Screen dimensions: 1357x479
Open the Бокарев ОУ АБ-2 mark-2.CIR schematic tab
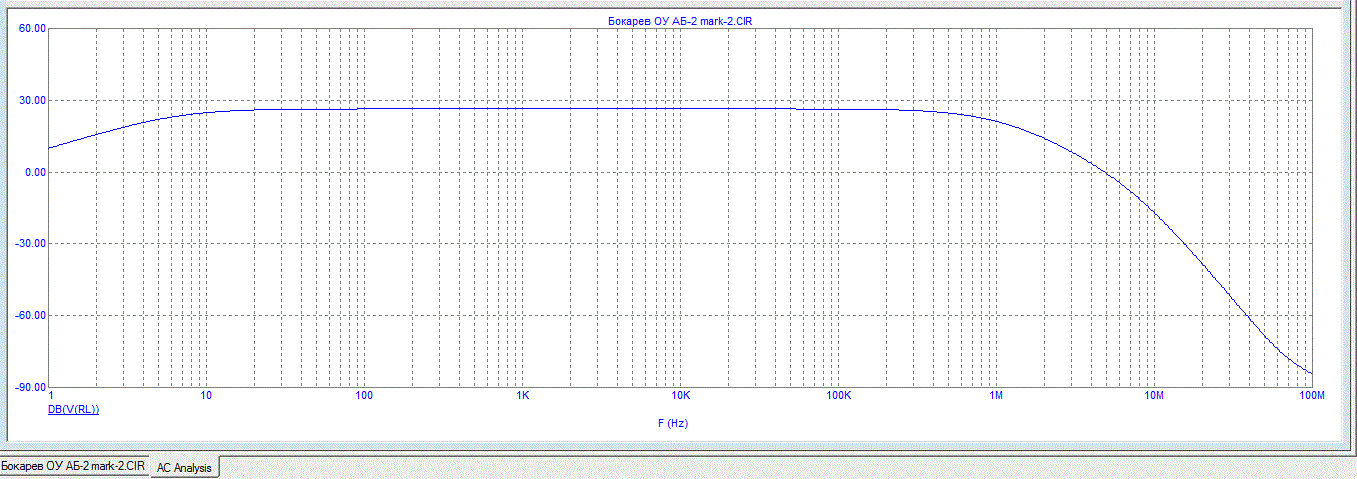(x=73, y=466)
